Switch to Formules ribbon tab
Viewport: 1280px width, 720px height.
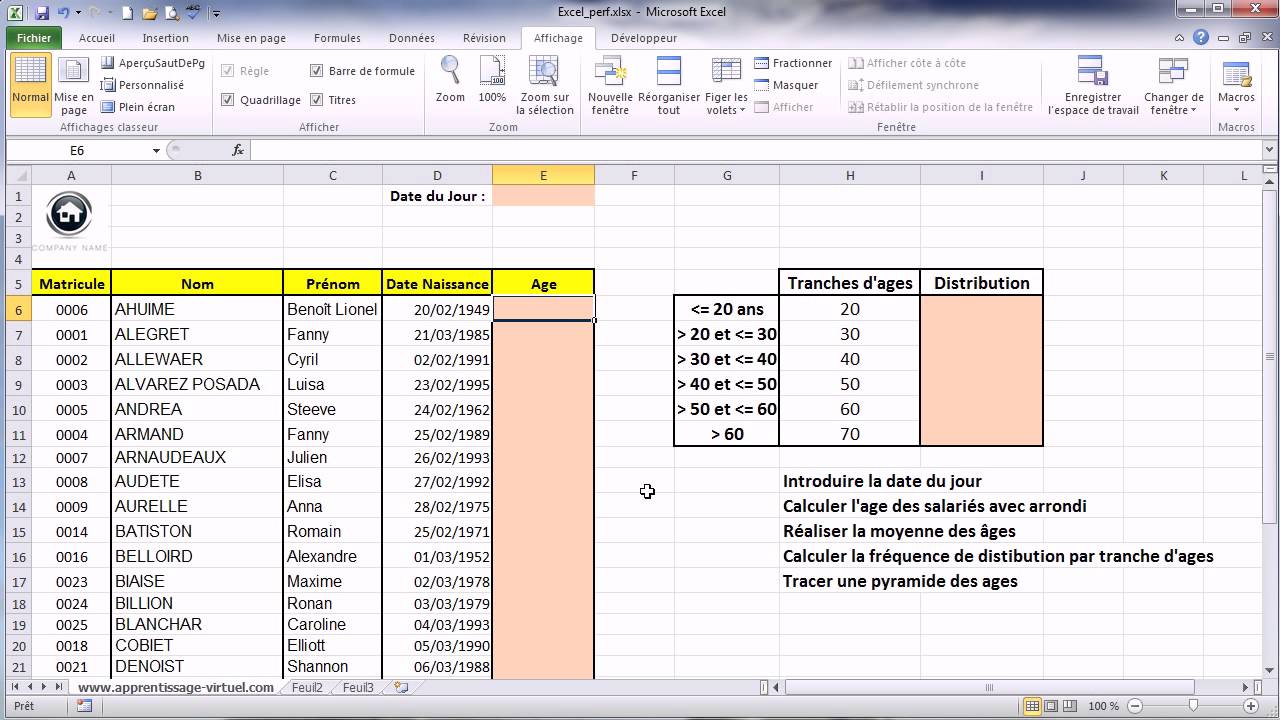tap(337, 38)
